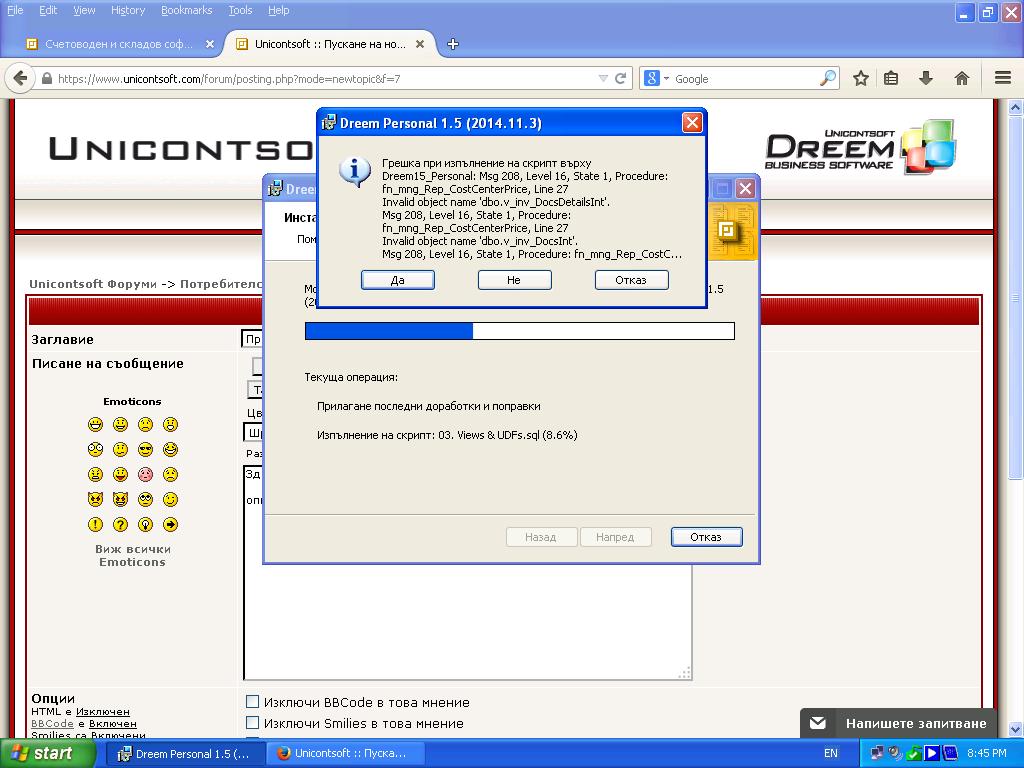
Task: Show bookmarks list icon in toolbar
Action: coord(891,78)
